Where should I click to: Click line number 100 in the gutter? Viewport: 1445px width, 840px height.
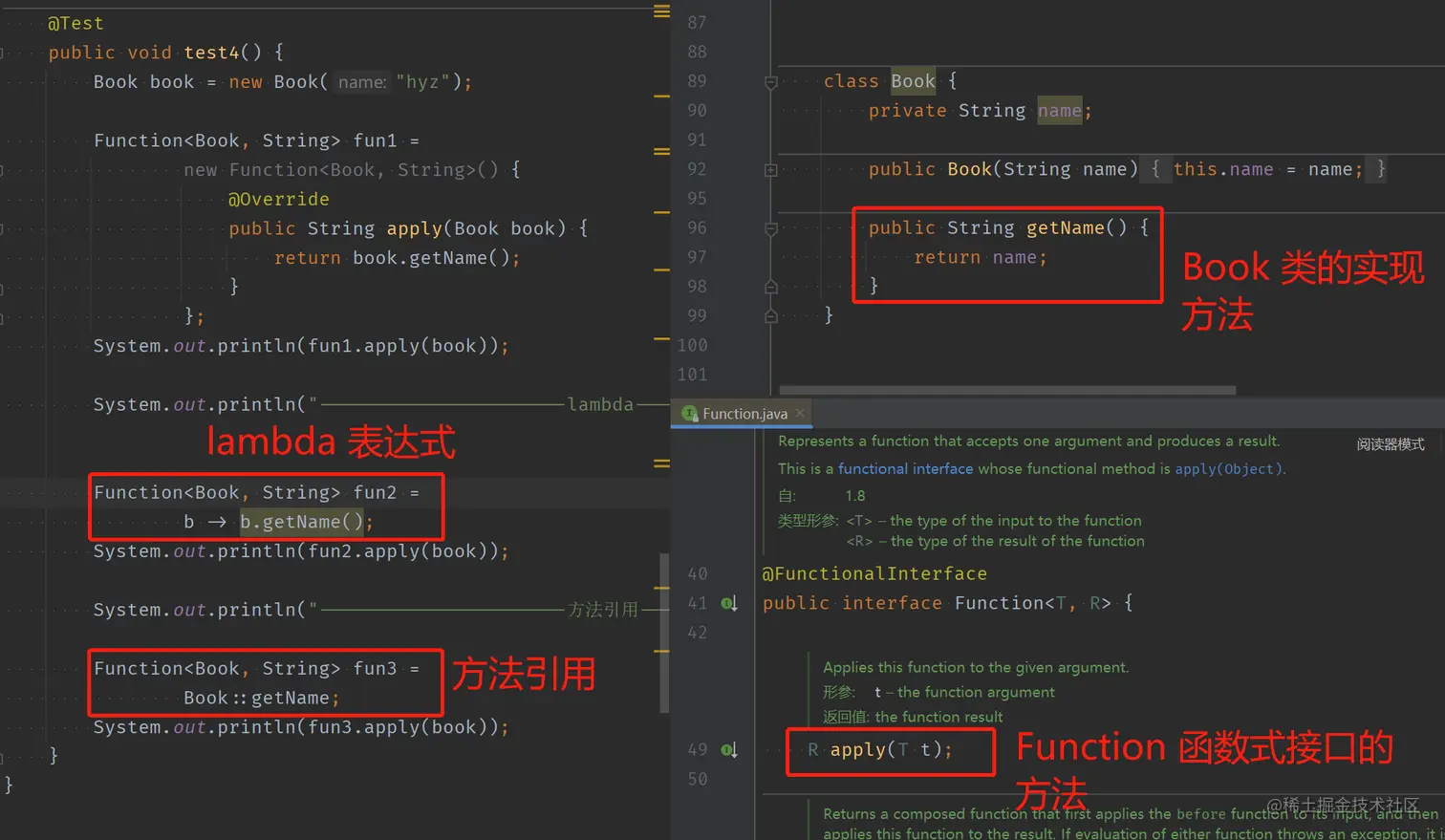point(692,345)
